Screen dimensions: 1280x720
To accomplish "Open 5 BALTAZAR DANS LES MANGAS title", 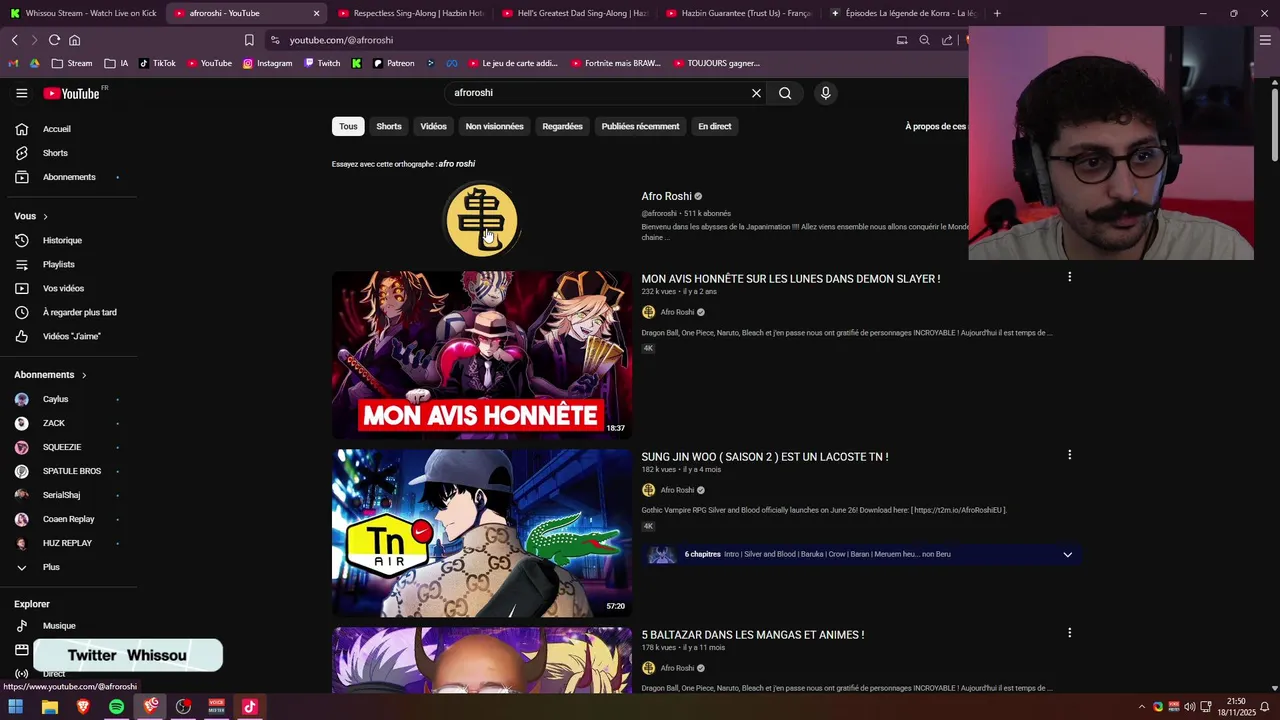I will (753, 635).
